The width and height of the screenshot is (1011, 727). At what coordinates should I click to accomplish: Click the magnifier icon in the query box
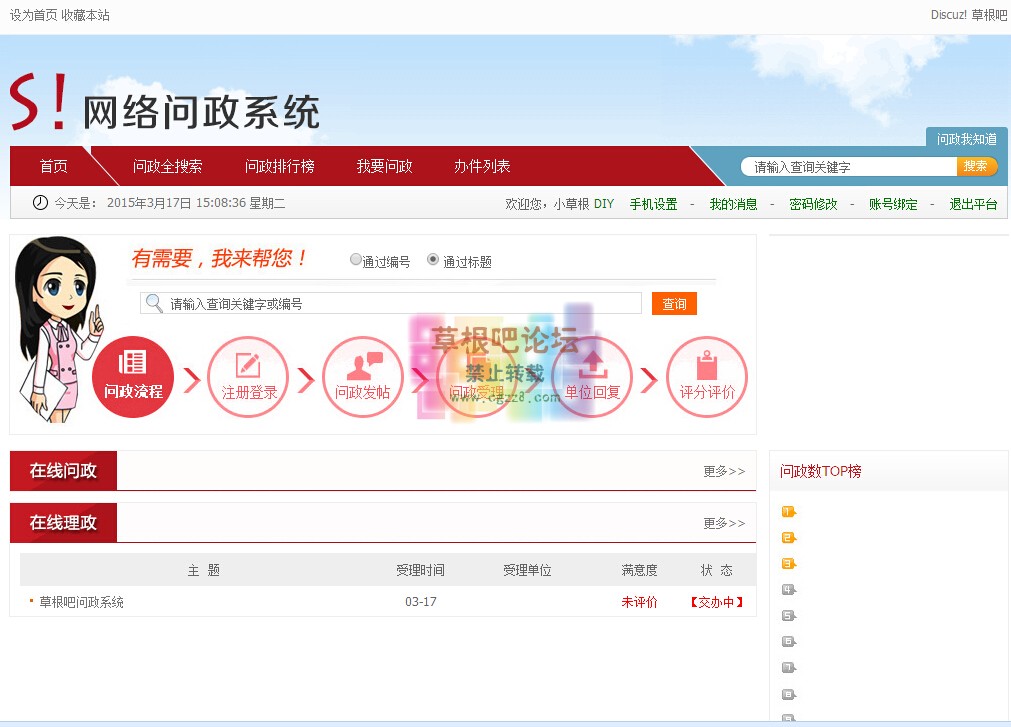[x=153, y=302]
